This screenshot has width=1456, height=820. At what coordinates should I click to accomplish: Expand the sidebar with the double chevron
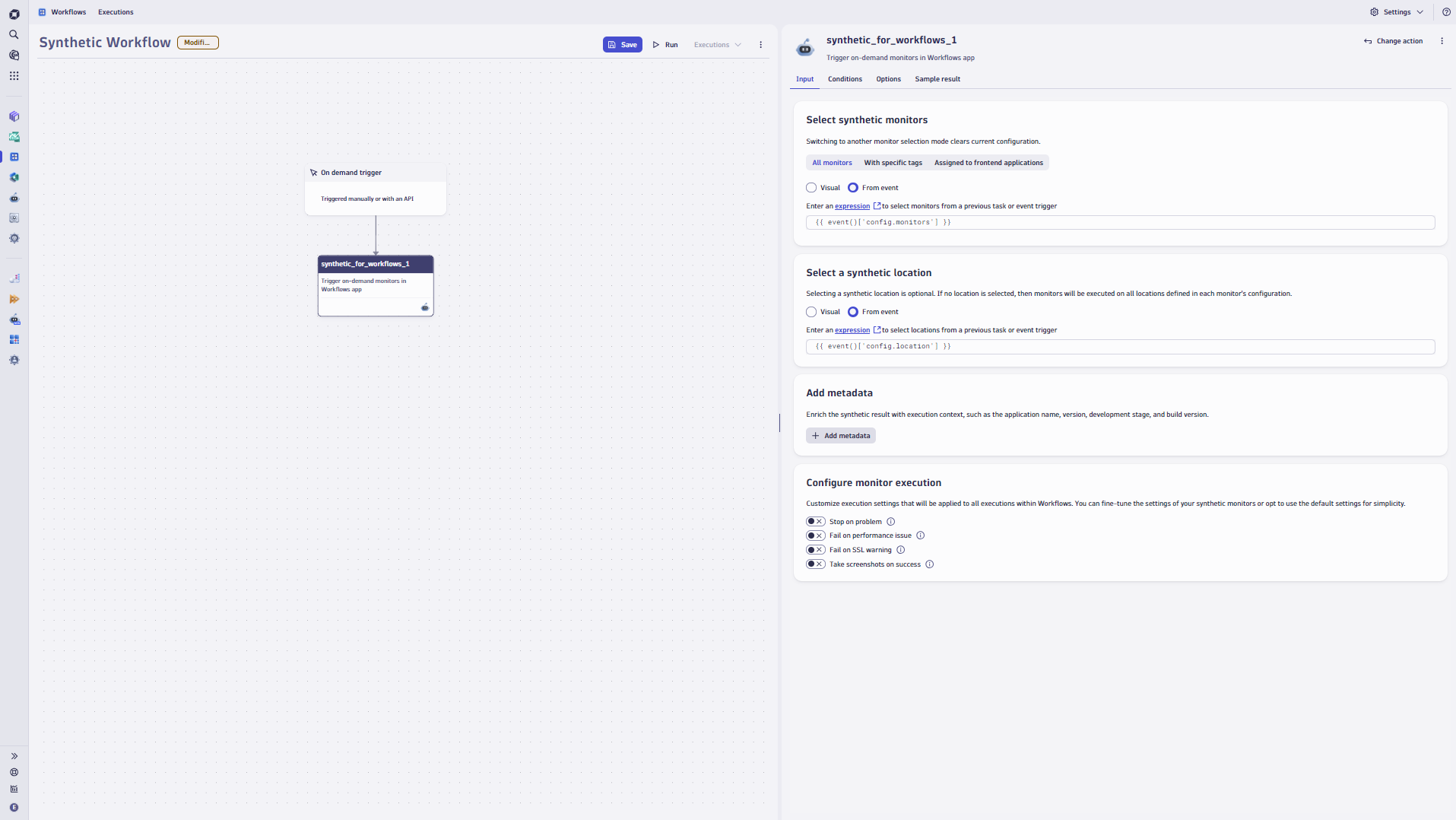14,756
